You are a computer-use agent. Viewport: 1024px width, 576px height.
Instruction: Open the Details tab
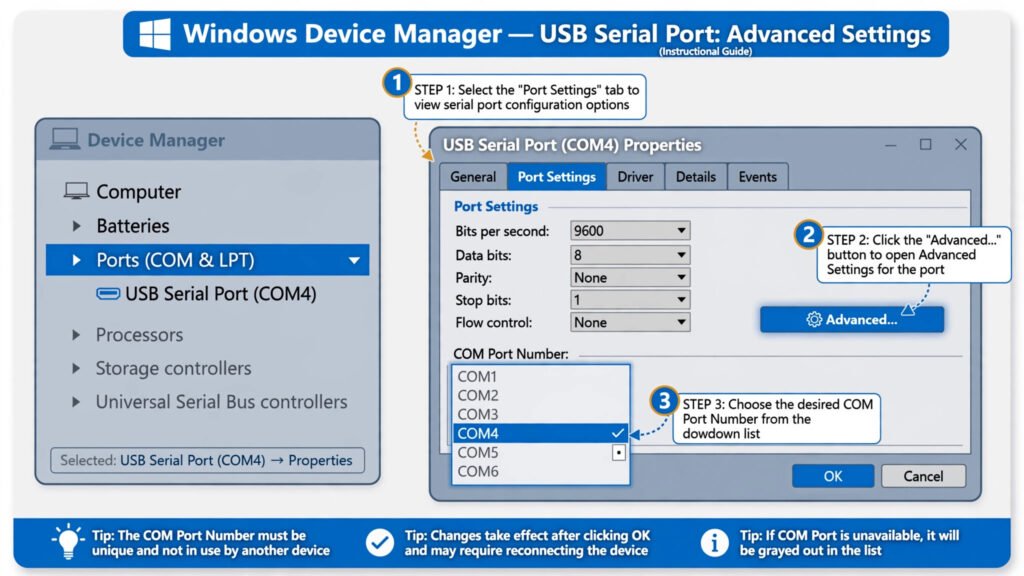[x=696, y=177]
